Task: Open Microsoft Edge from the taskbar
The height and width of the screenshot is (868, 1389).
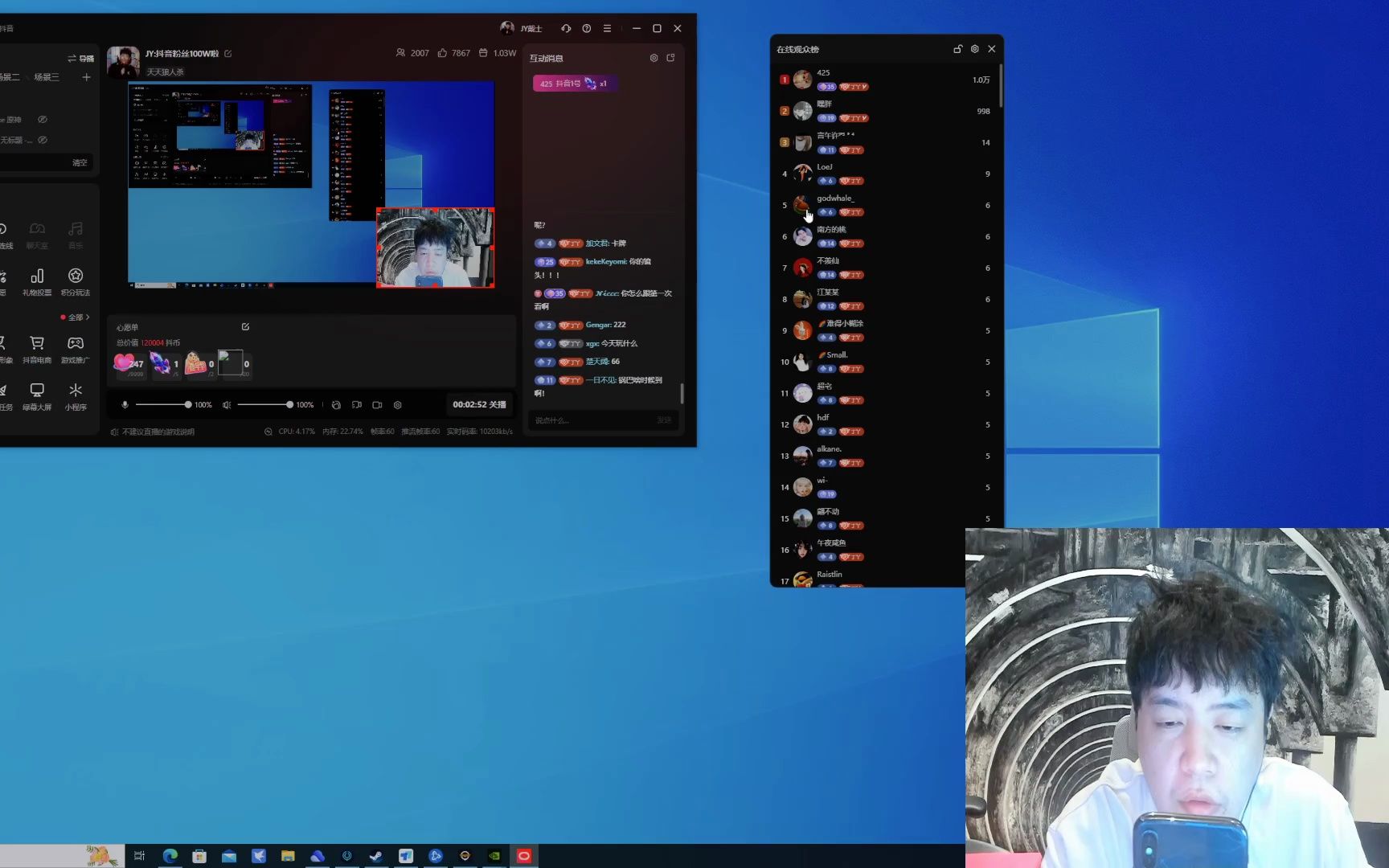Action: coord(170,856)
